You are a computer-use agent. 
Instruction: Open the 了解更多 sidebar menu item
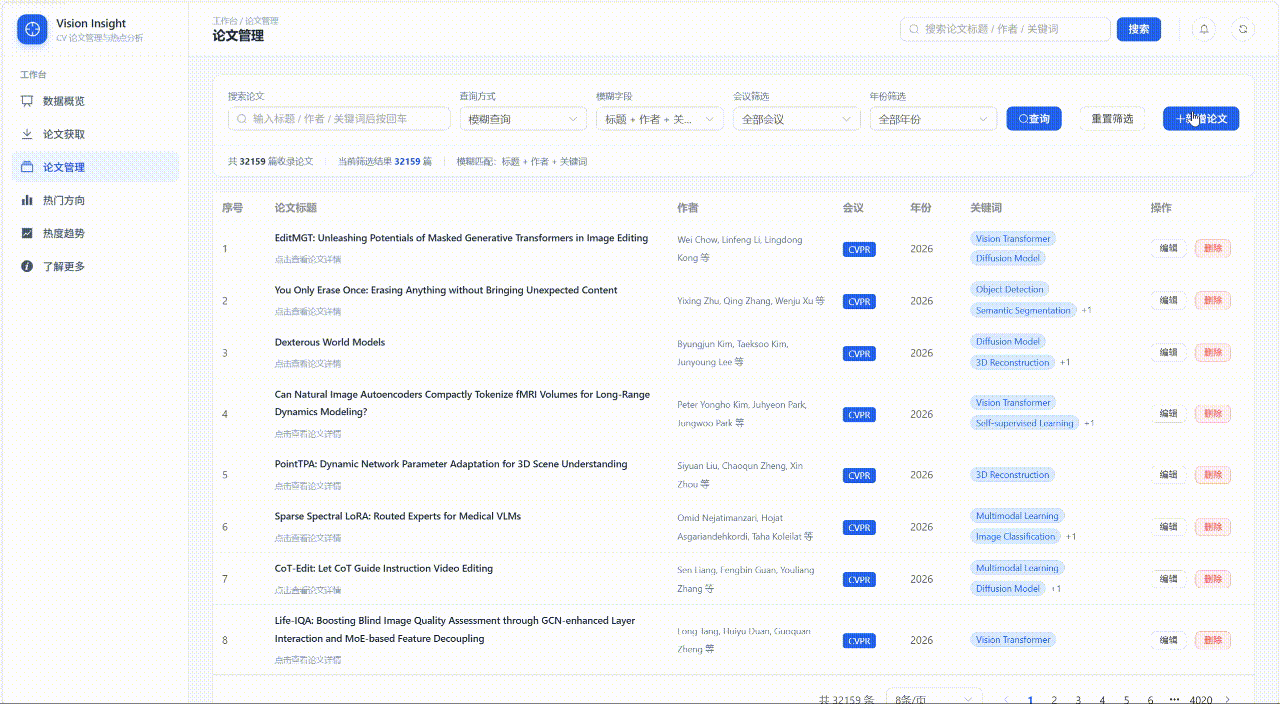click(x=96, y=266)
